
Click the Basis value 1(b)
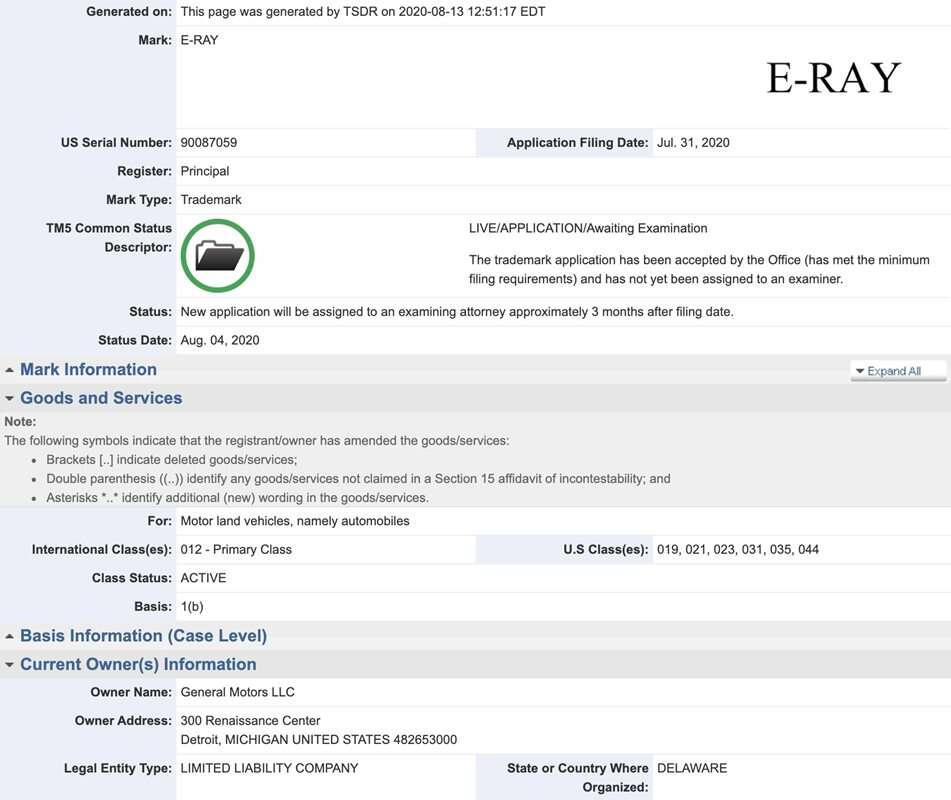point(190,606)
